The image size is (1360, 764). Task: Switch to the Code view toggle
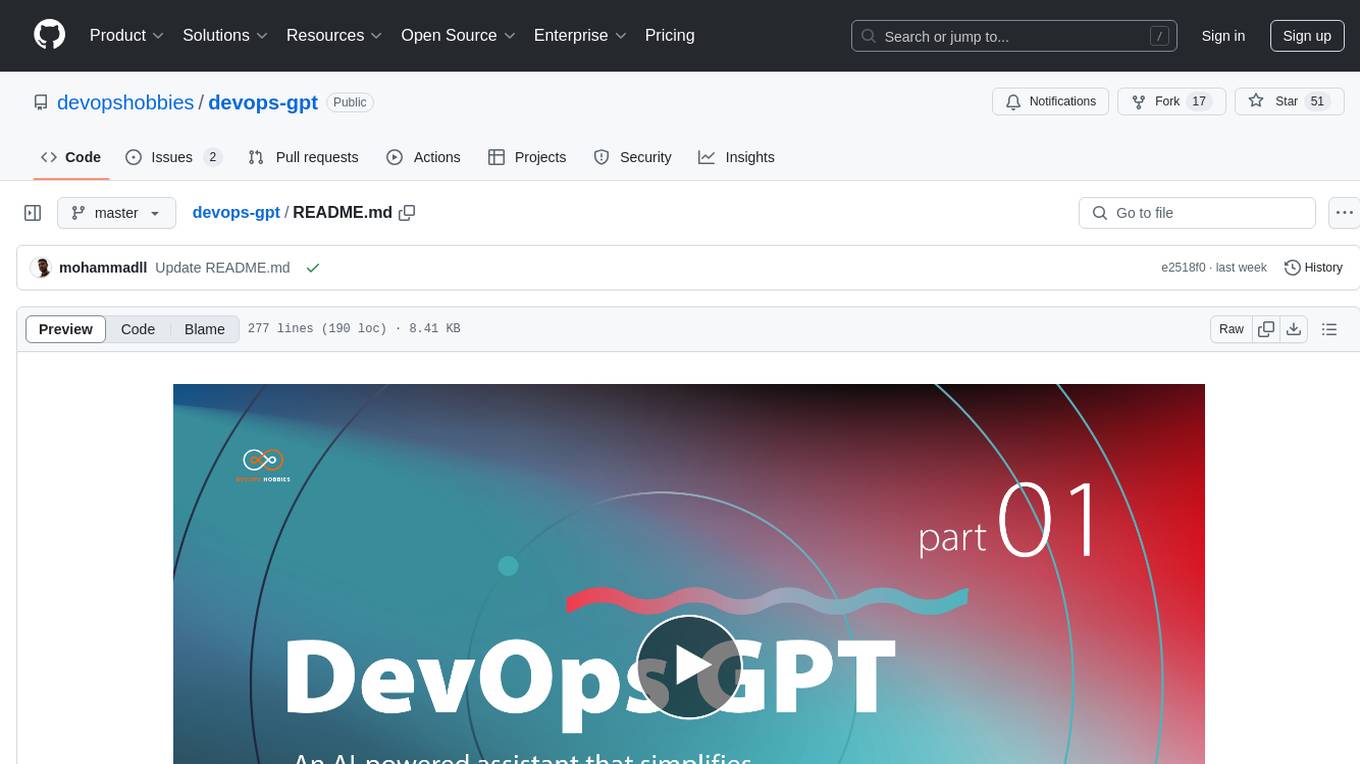(x=138, y=329)
